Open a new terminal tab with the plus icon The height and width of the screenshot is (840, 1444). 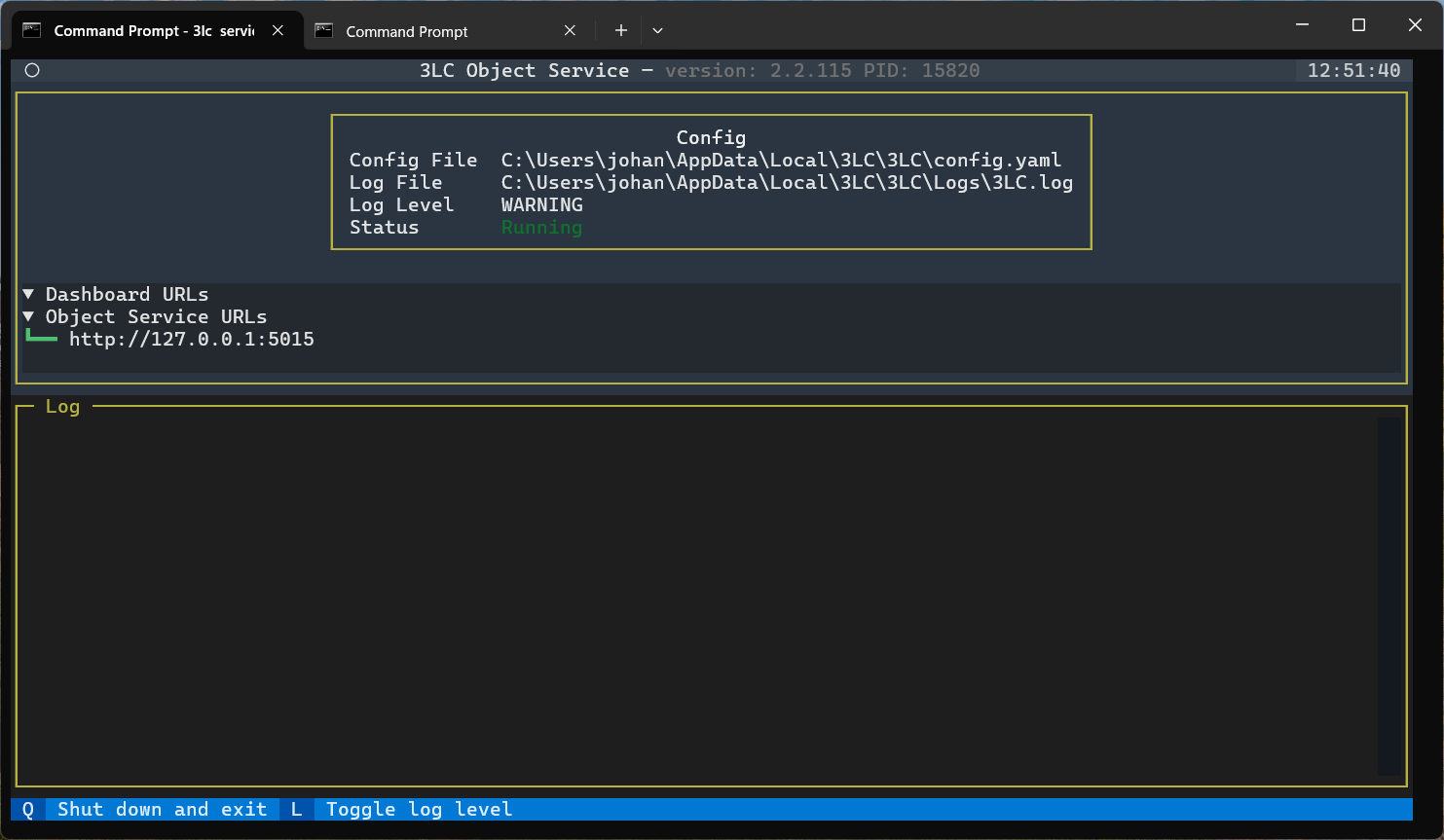pyautogui.click(x=620, y=30)
